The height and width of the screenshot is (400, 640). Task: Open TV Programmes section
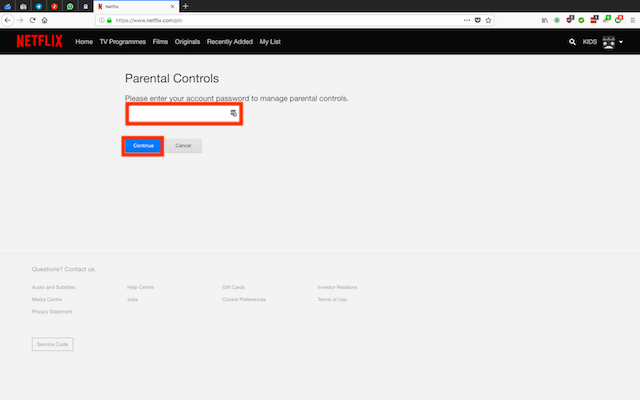(122, 42)
